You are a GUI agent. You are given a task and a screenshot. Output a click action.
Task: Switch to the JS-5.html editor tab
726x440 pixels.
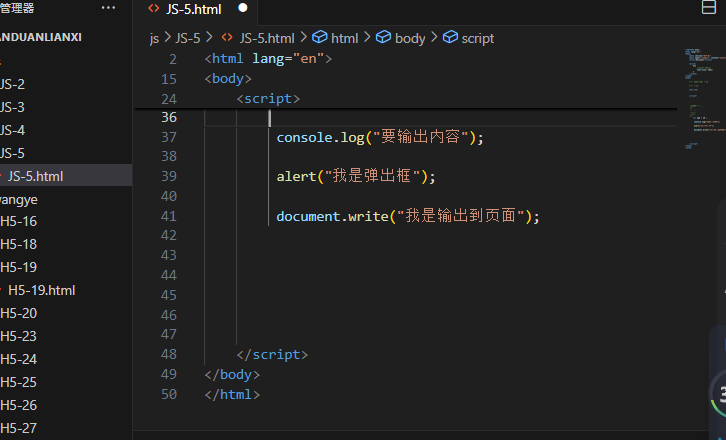coord(193,8)
